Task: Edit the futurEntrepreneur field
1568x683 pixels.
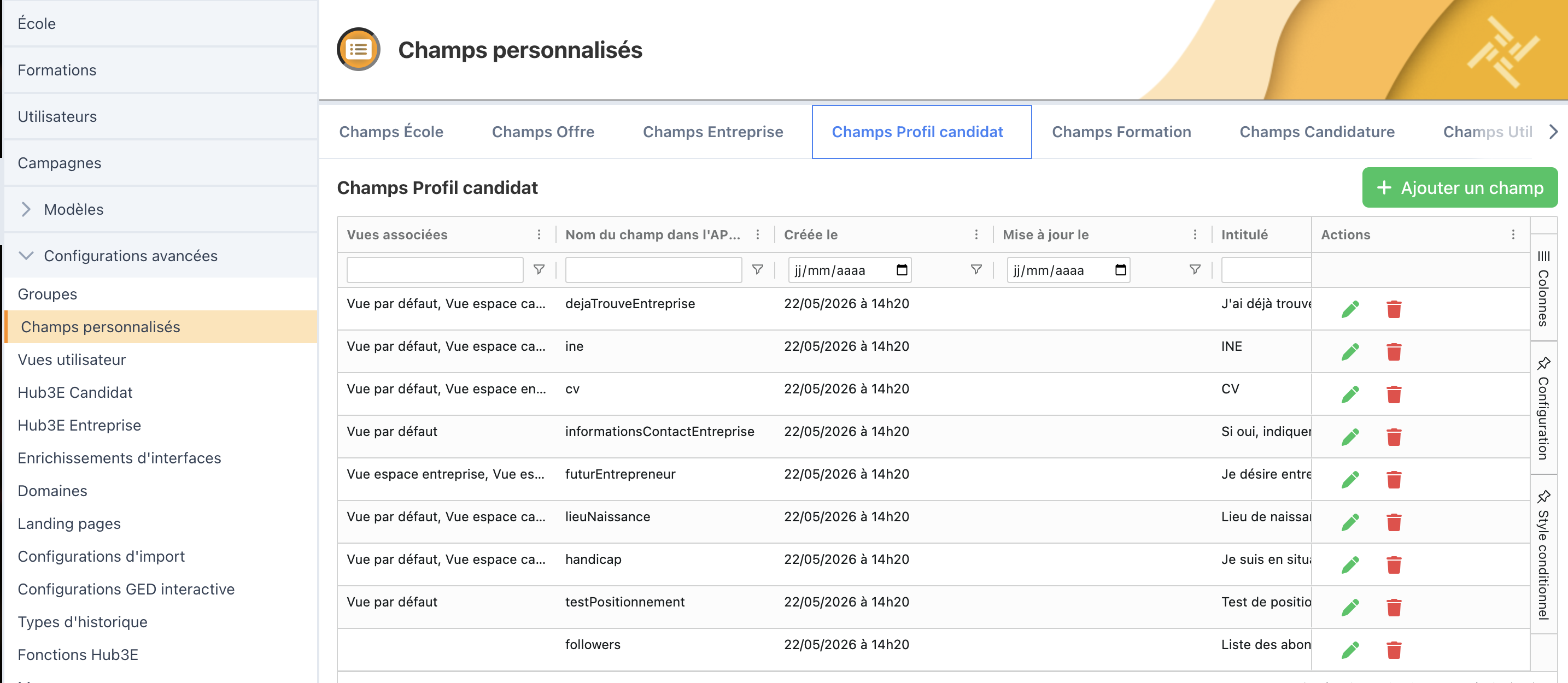Action: [1350, 479]
